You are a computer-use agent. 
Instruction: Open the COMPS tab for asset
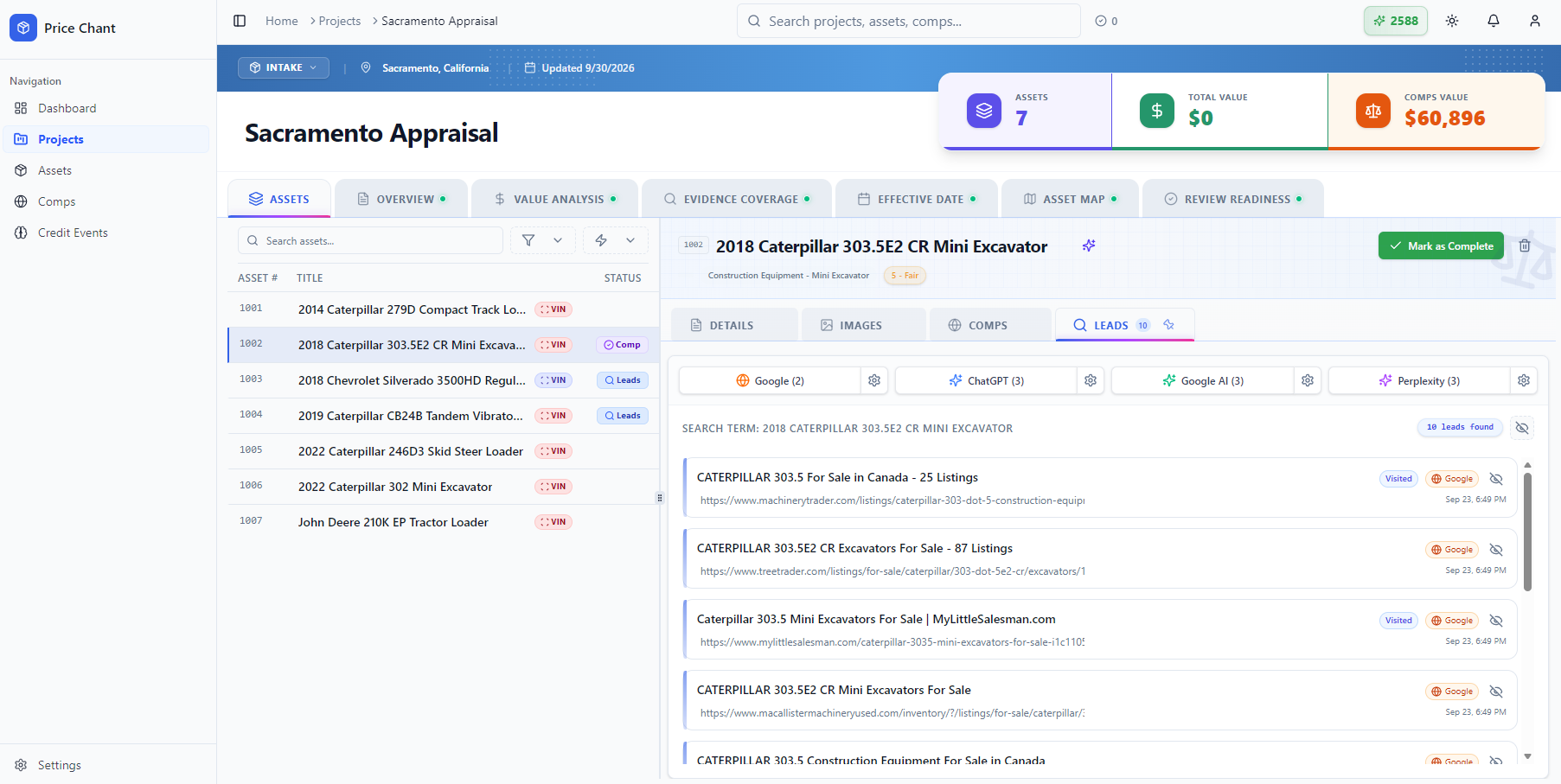(x=989, y=325)
